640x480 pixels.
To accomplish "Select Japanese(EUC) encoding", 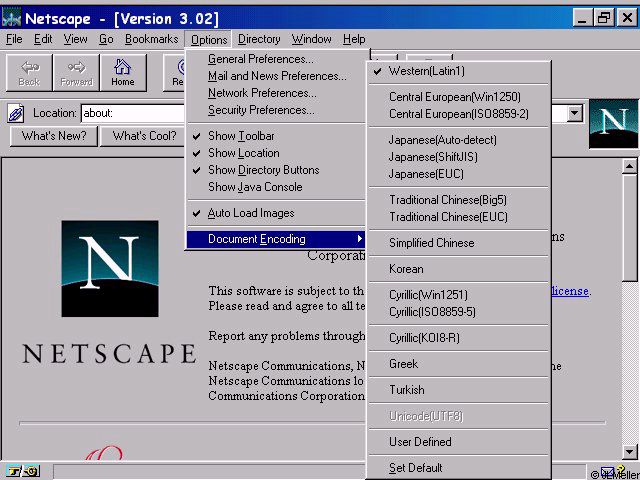I will (x=458, y=174).
